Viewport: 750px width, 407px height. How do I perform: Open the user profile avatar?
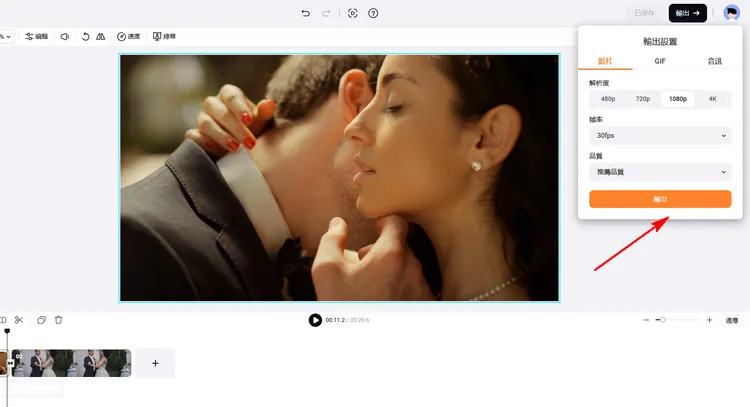[x=731, y=13]
